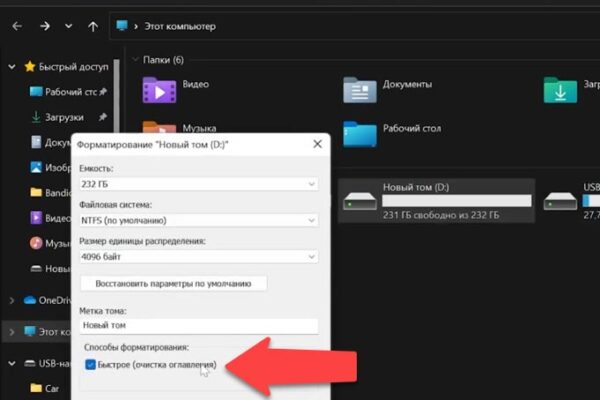Go up one folder level
Image resolution: width=600 pixels, height=400 pixels.
[93, 26]
